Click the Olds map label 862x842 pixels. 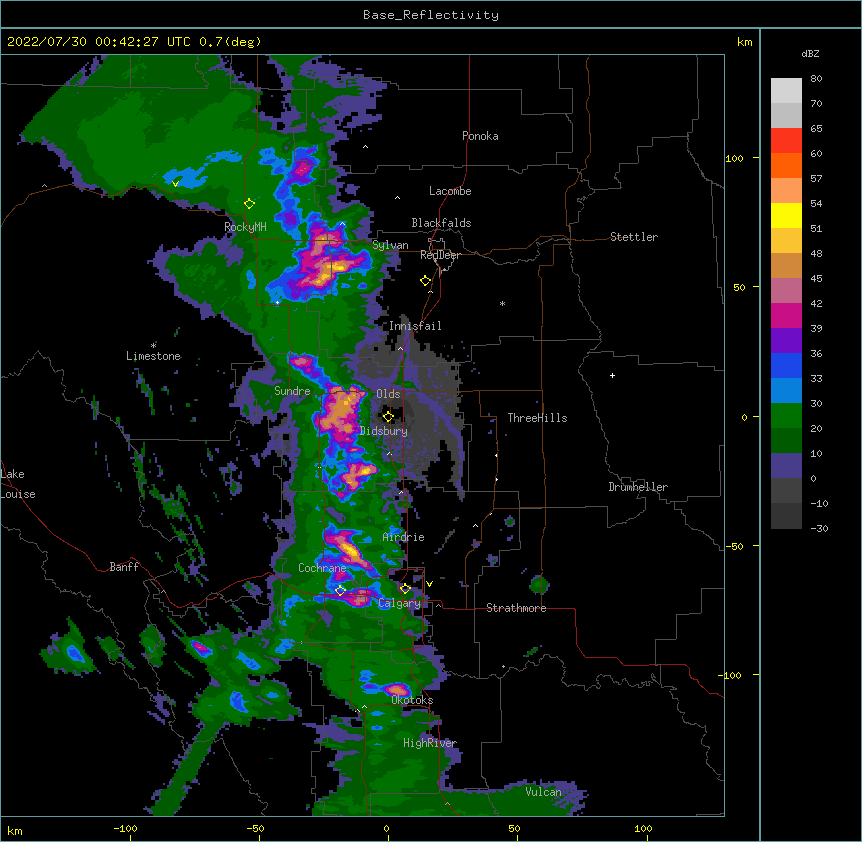point(388,394)
